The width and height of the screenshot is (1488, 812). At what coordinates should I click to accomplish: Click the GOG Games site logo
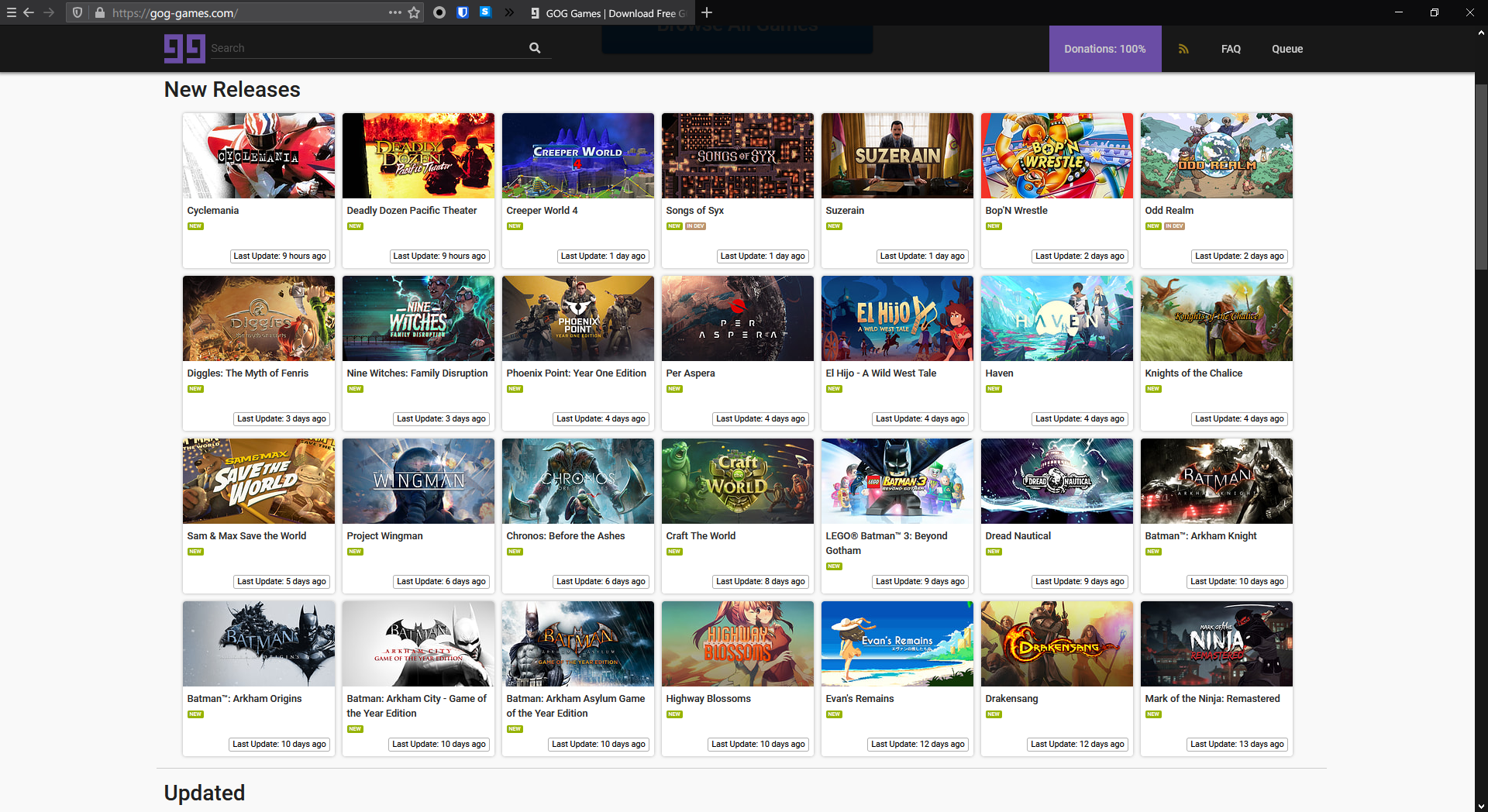click(x=184, y=48)
